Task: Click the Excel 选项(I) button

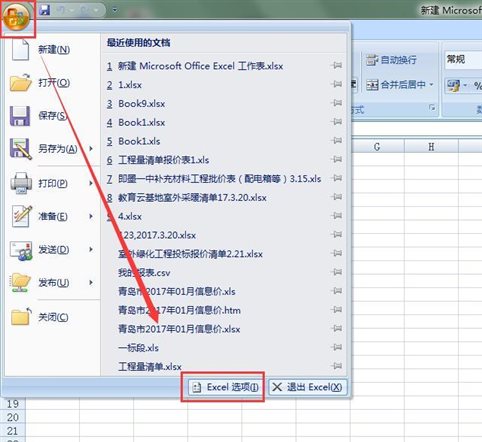Action: pyautogui.click(x=225, y=387)
